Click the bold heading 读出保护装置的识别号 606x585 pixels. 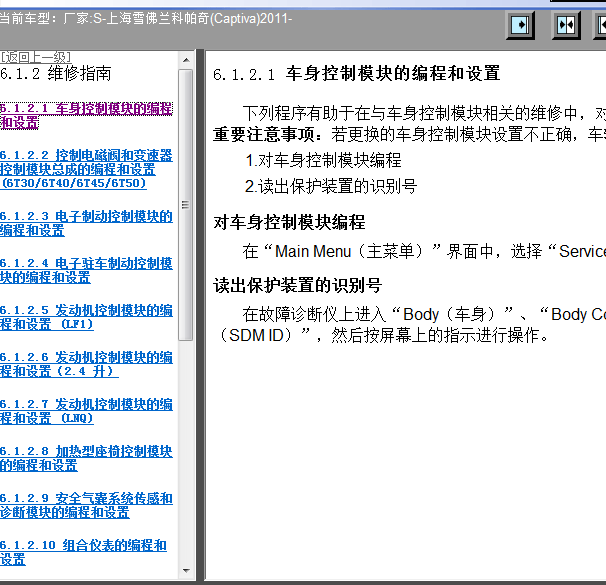298,286
